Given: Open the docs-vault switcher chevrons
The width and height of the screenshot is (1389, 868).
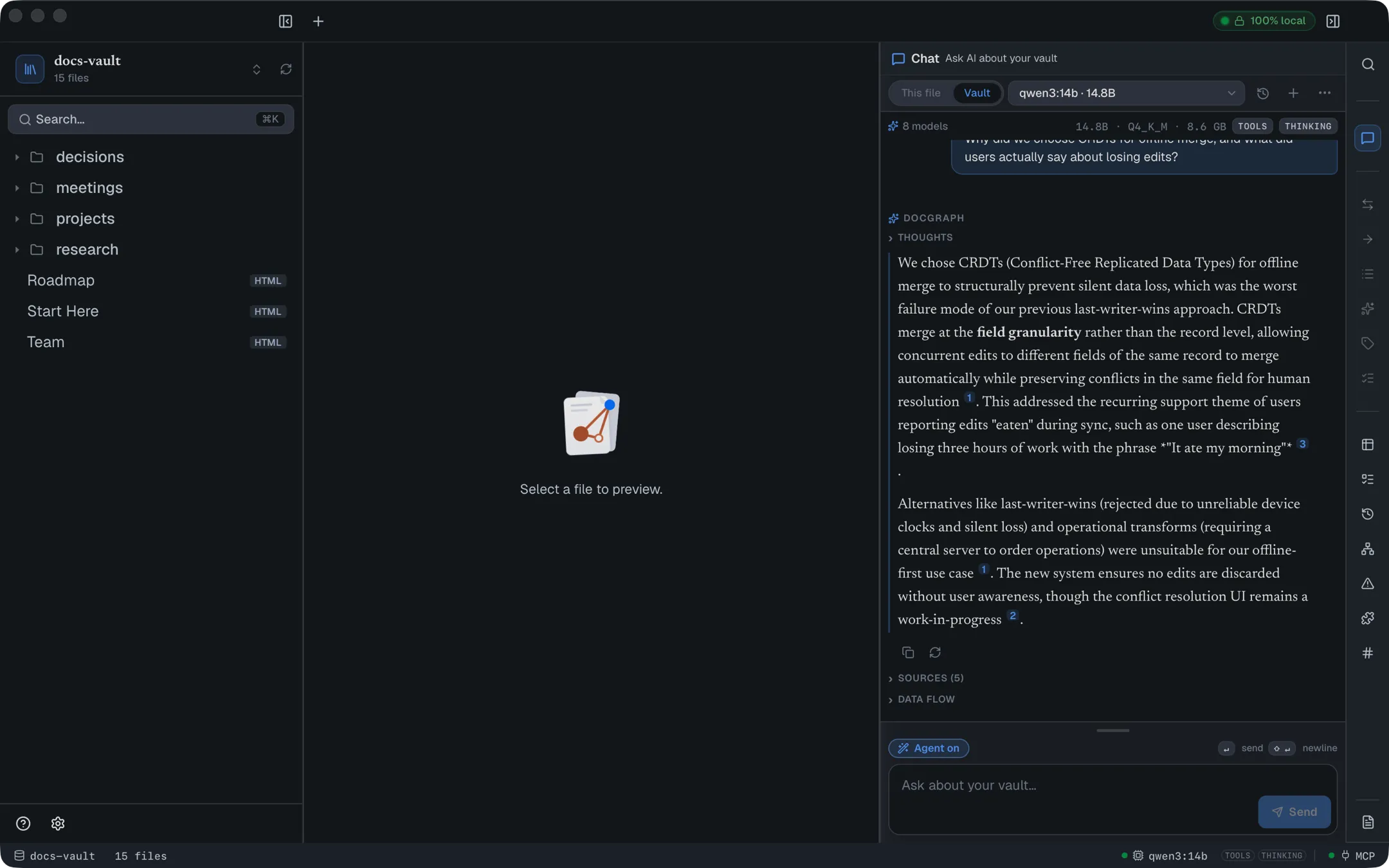Looking at the screenshot, I should click(257, 69).
